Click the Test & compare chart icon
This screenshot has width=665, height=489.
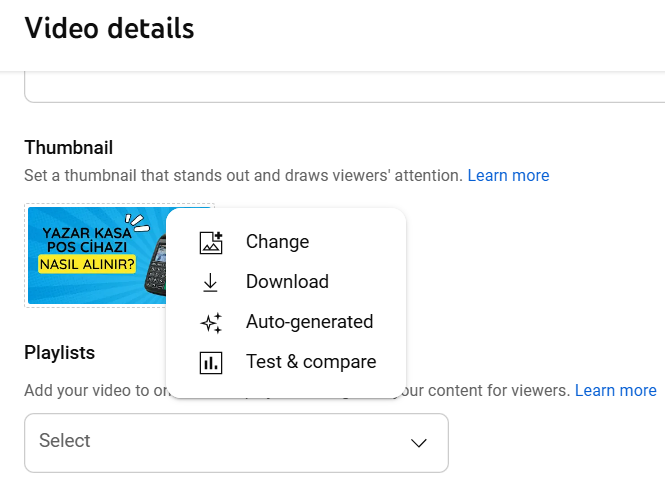tap(211, 363)
